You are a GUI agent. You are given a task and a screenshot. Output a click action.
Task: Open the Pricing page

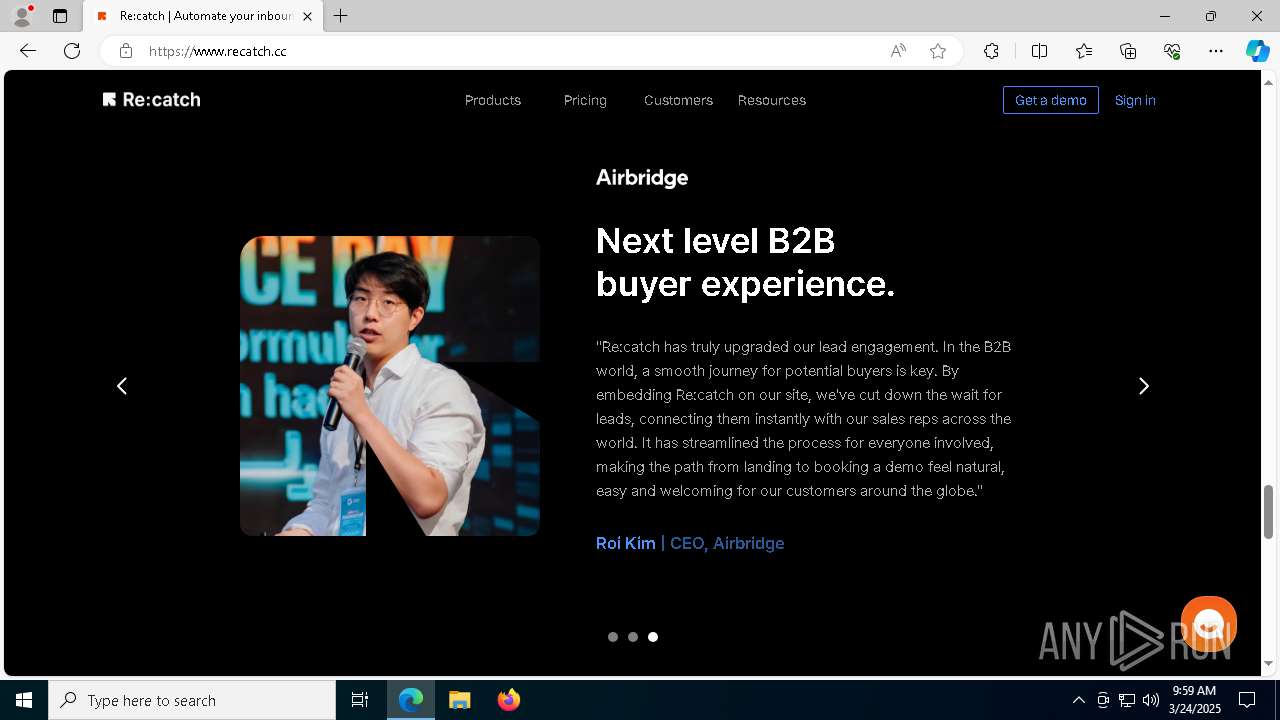click(585, 100)
